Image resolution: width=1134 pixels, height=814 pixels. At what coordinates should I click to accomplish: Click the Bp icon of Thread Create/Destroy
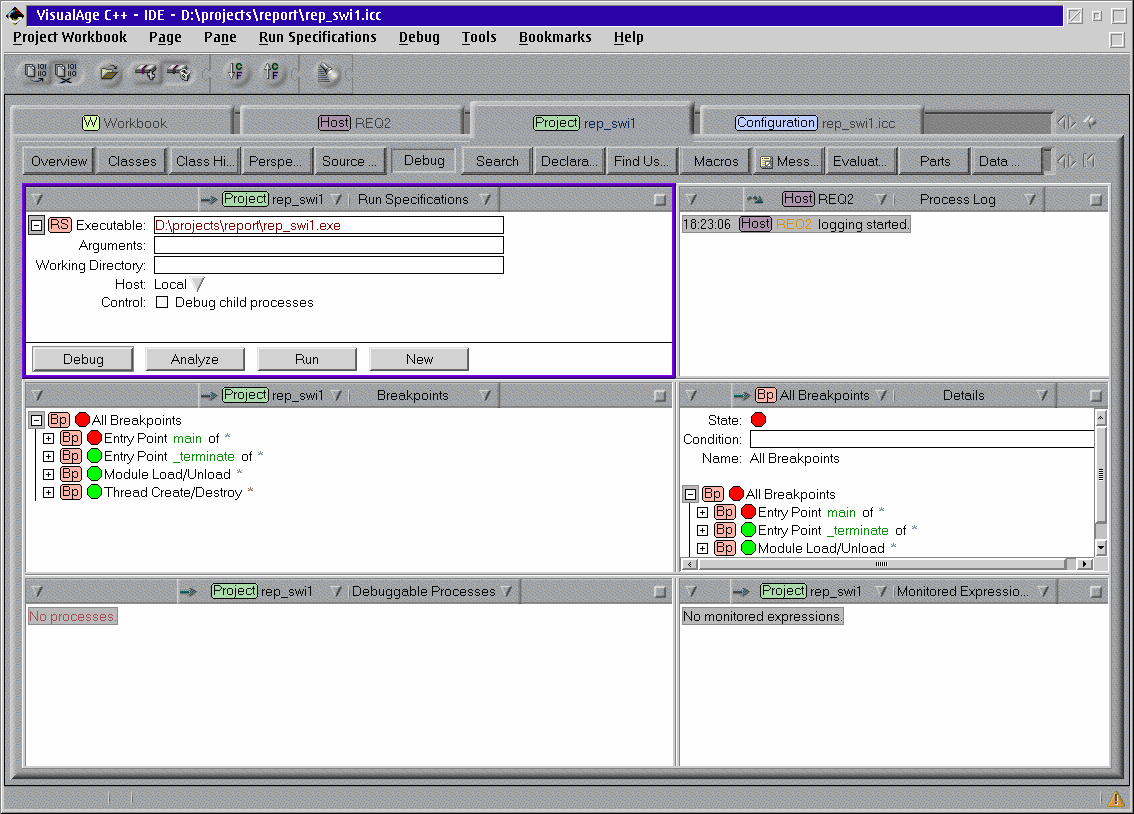point(71,492)
